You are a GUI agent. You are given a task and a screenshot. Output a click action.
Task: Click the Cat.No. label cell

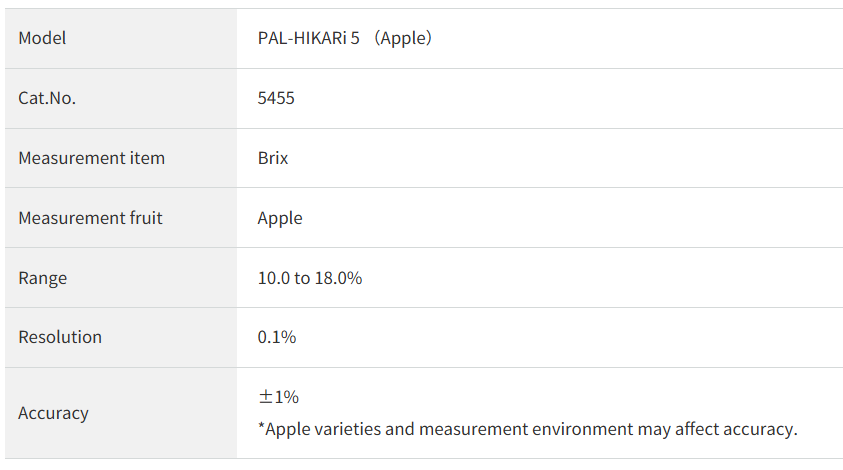coord(47,98)
